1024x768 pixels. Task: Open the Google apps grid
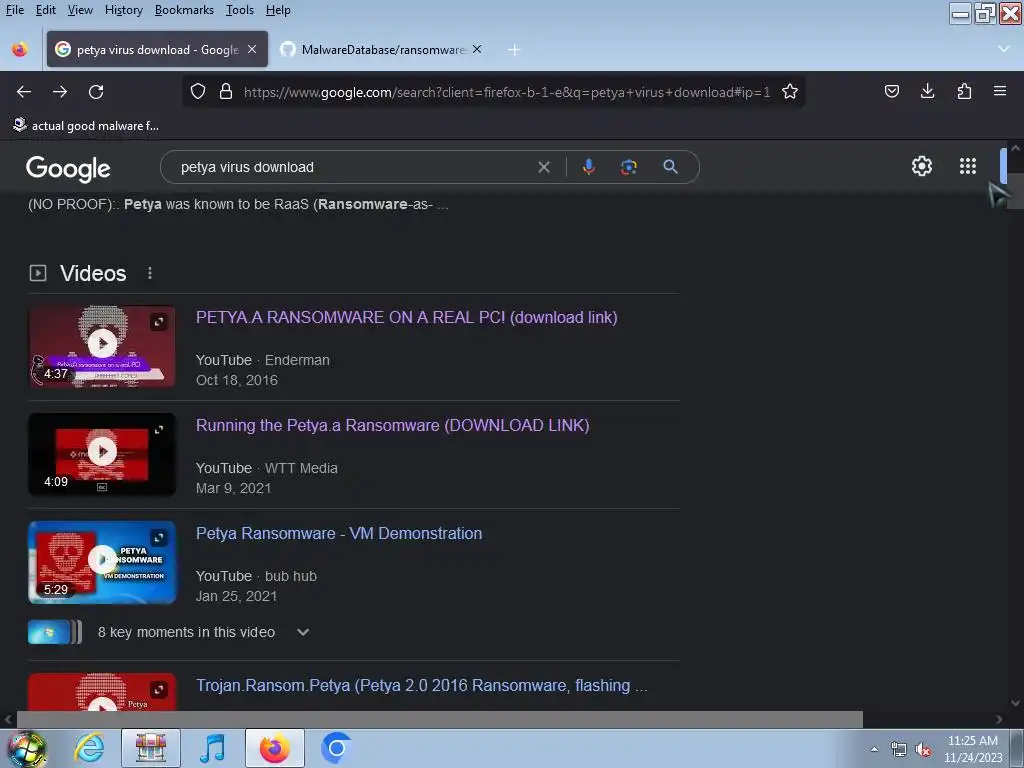click(x=968, y=166)
